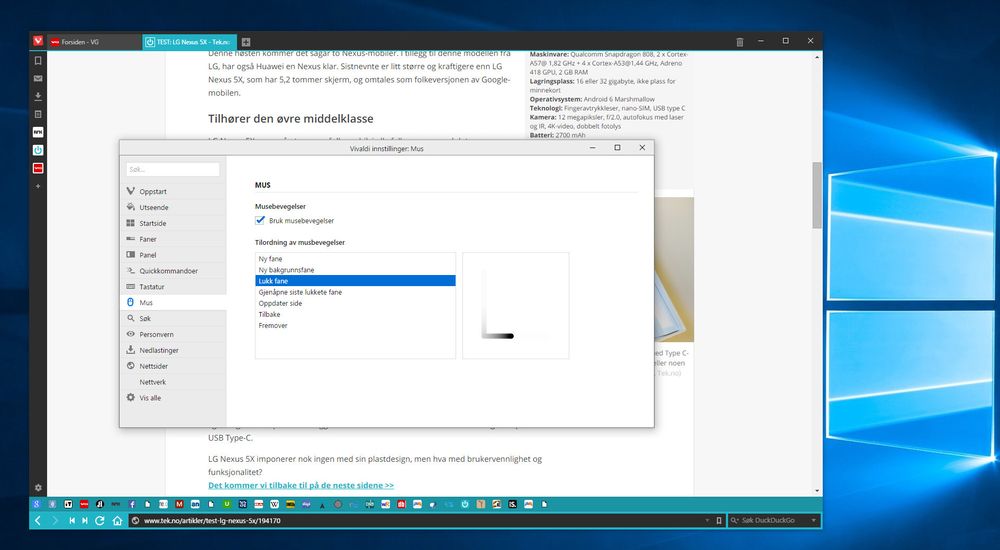Image resolution: width=1000 pixels, height=550 pixels.
Task: Open settings gear at sidebar bottom
Action: pyautogui.click(x=38, y=487)
